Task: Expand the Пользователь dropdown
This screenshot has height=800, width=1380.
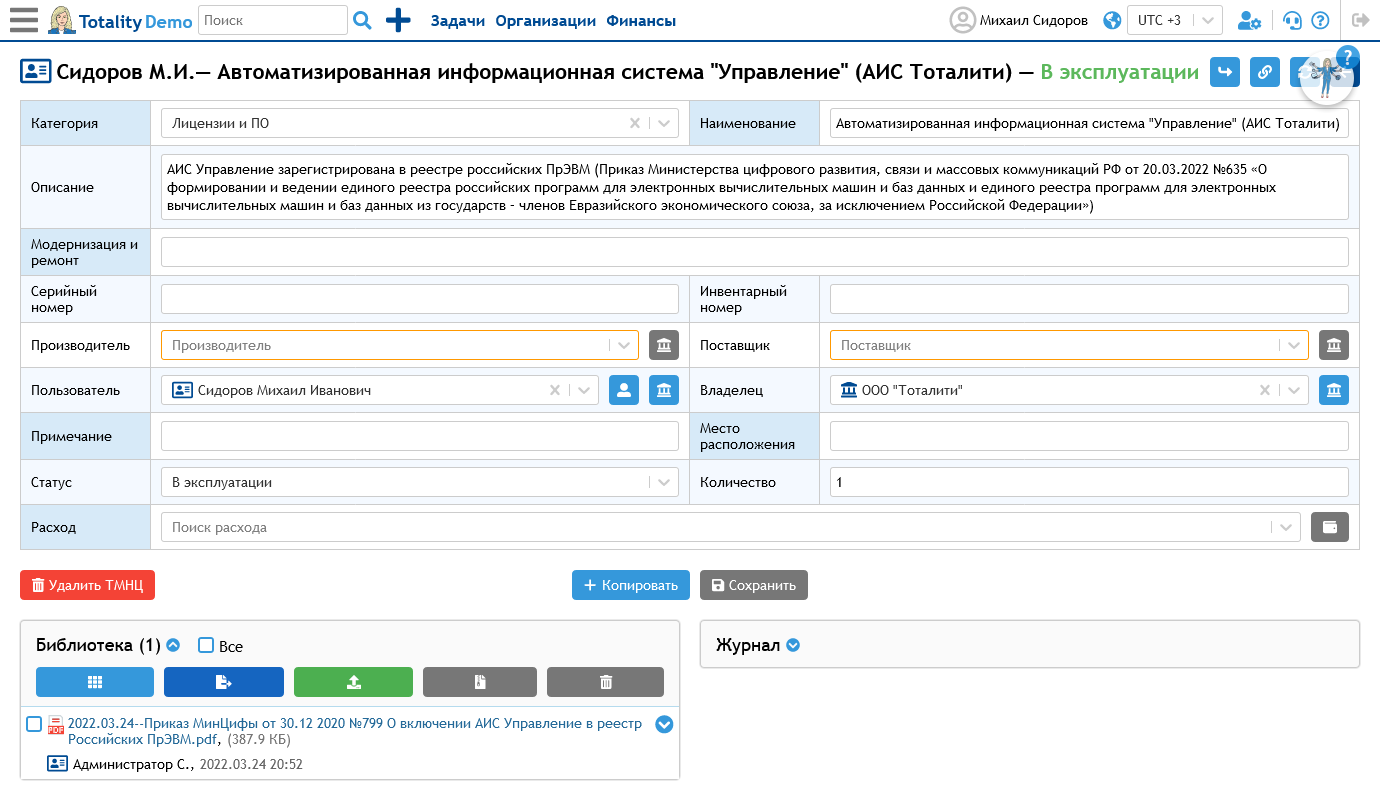Action: [x=584, y=390]
